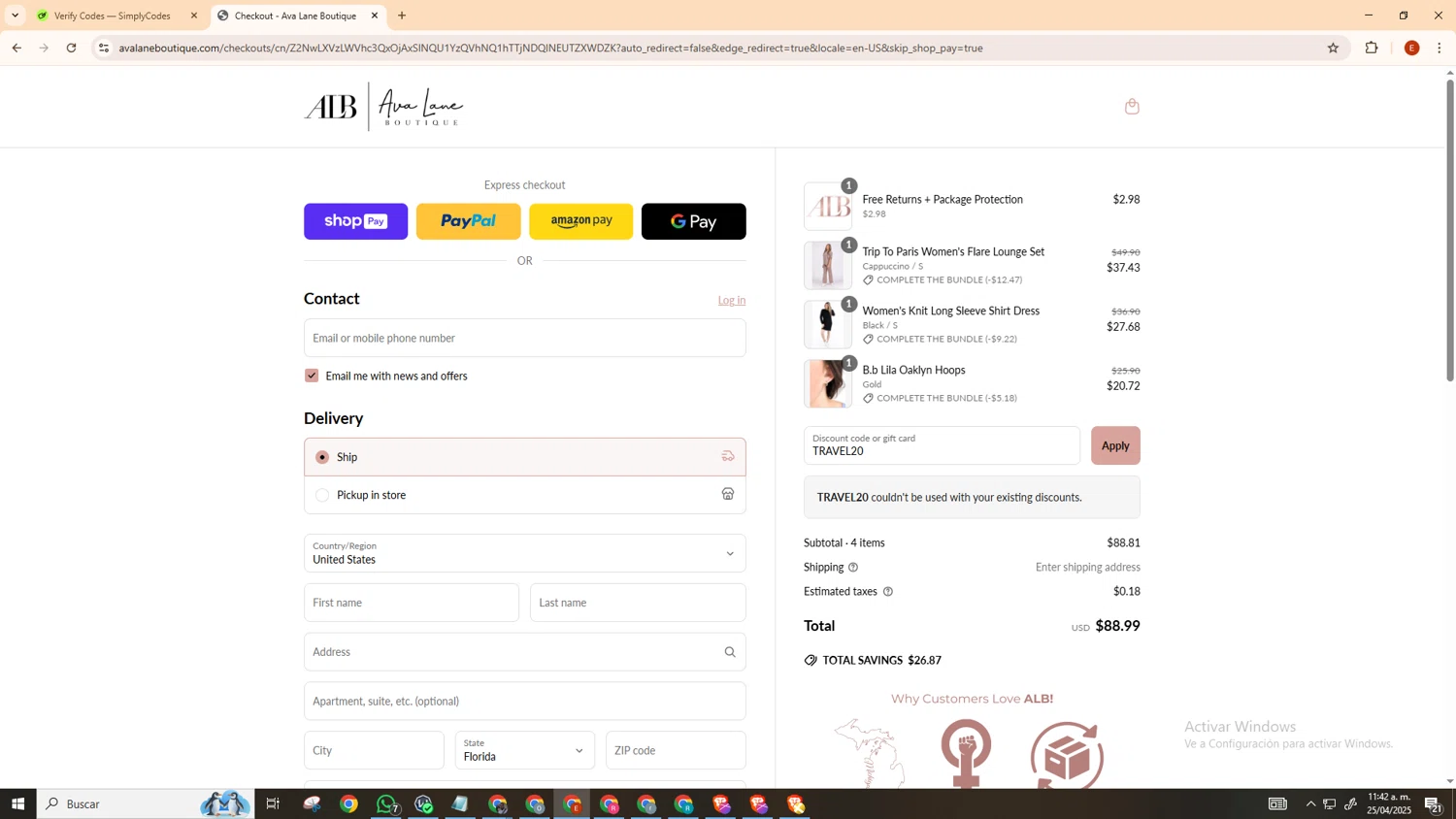
Task: Open the browser extensions puzzle icon
Action: coord(1372,48)
